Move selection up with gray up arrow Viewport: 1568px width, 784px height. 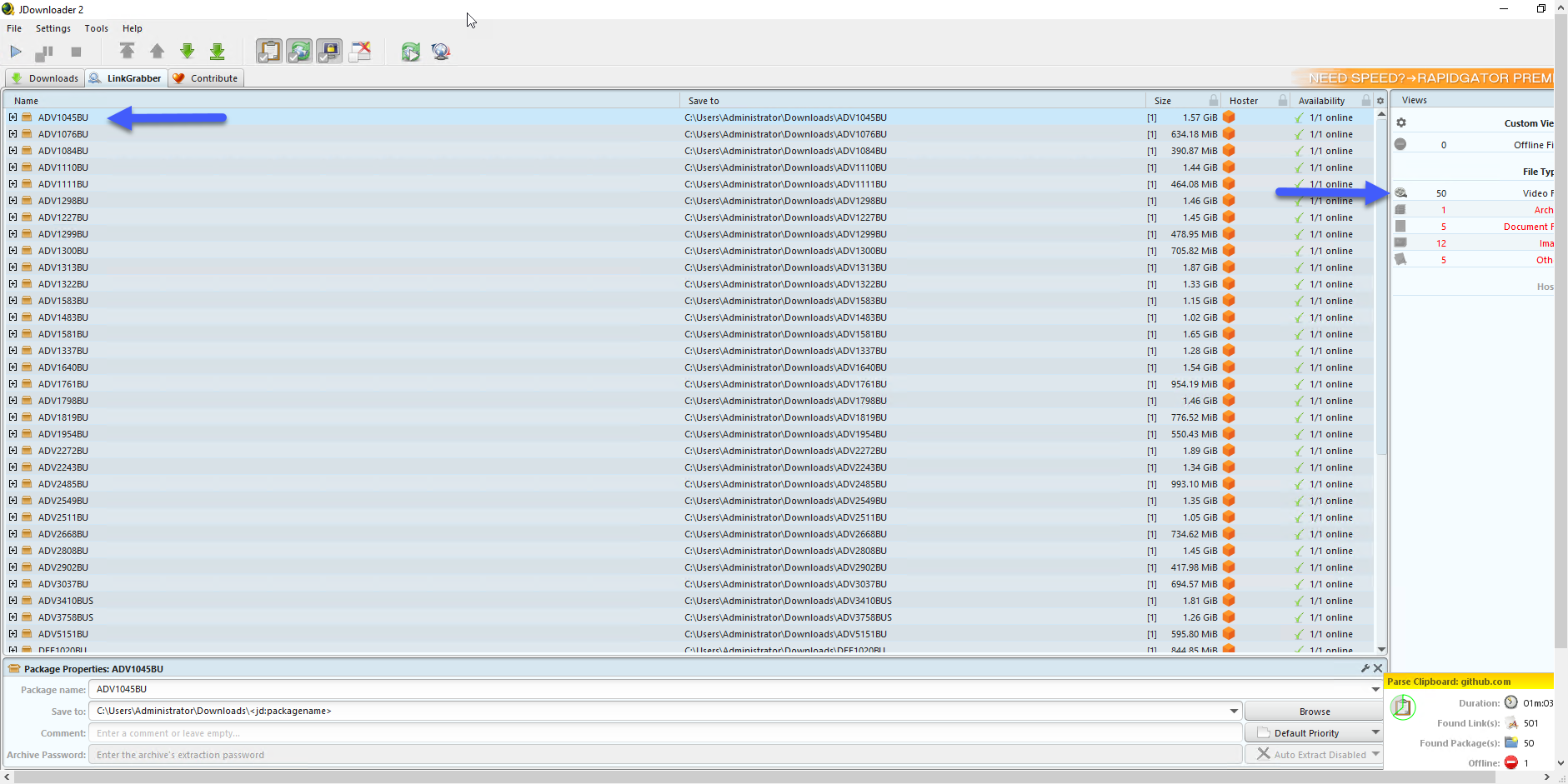point(157,52)
